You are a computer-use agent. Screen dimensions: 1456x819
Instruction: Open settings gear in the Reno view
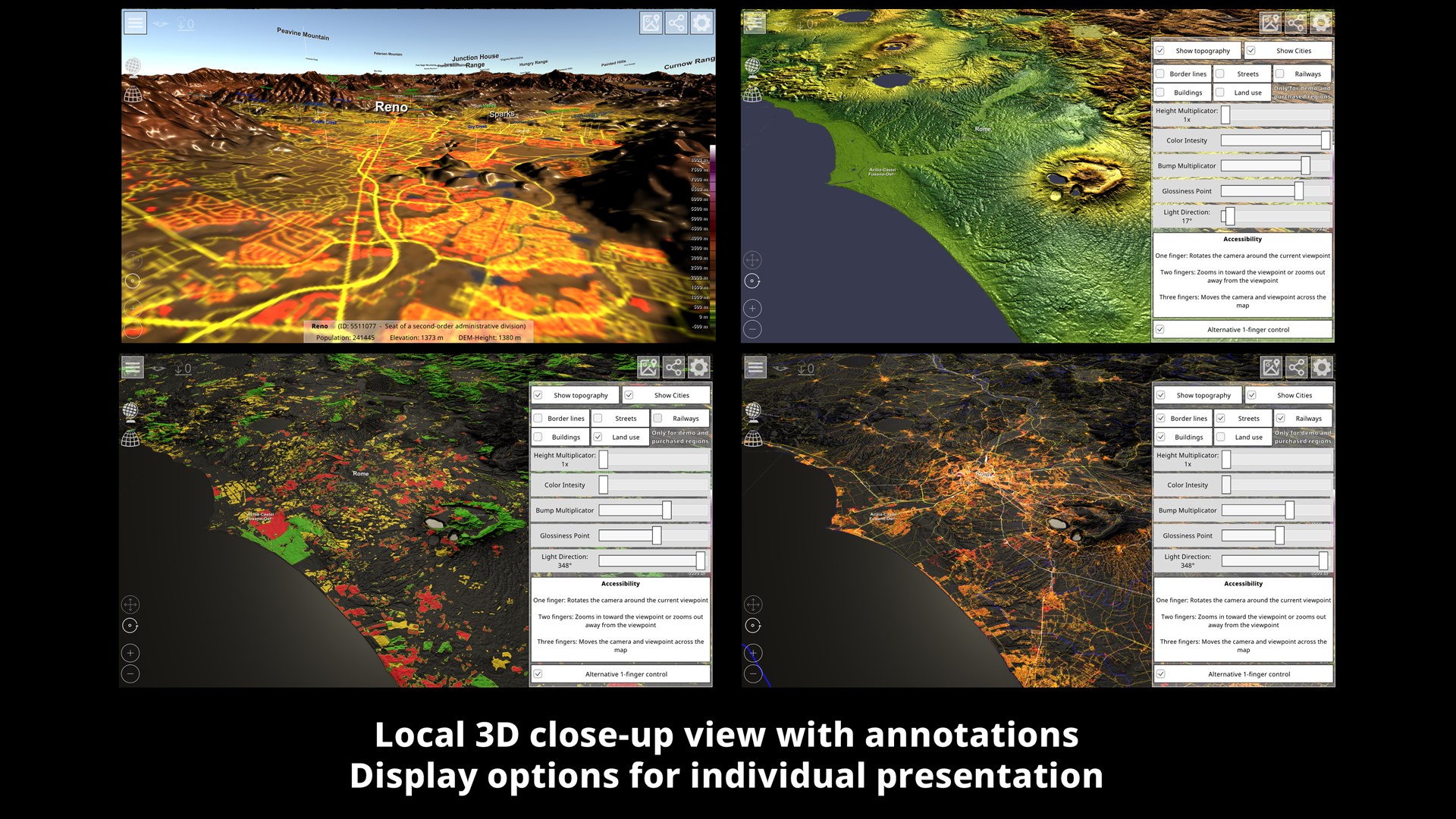point(701,23)
